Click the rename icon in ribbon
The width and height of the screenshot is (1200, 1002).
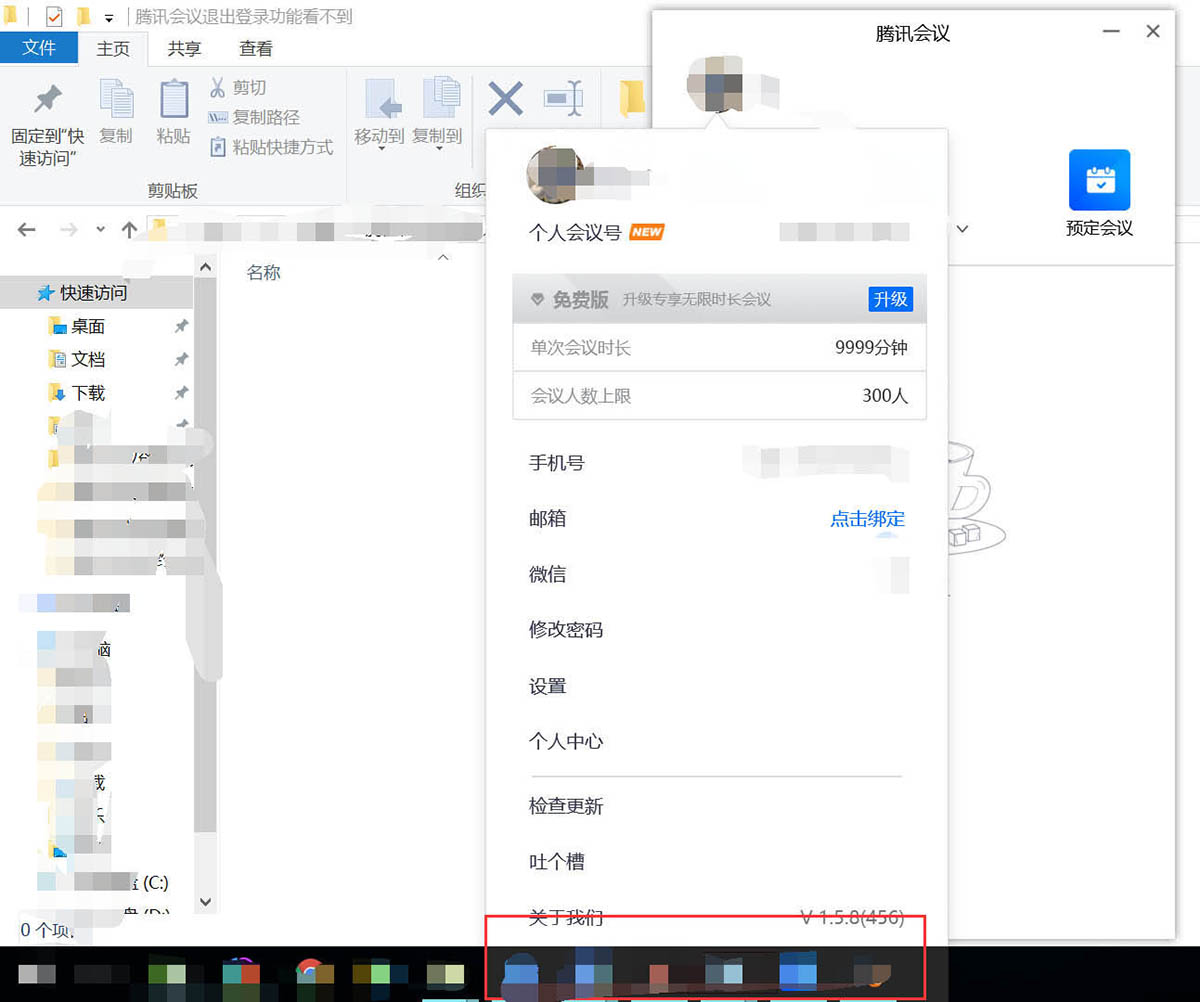click(x=563, y=98)
